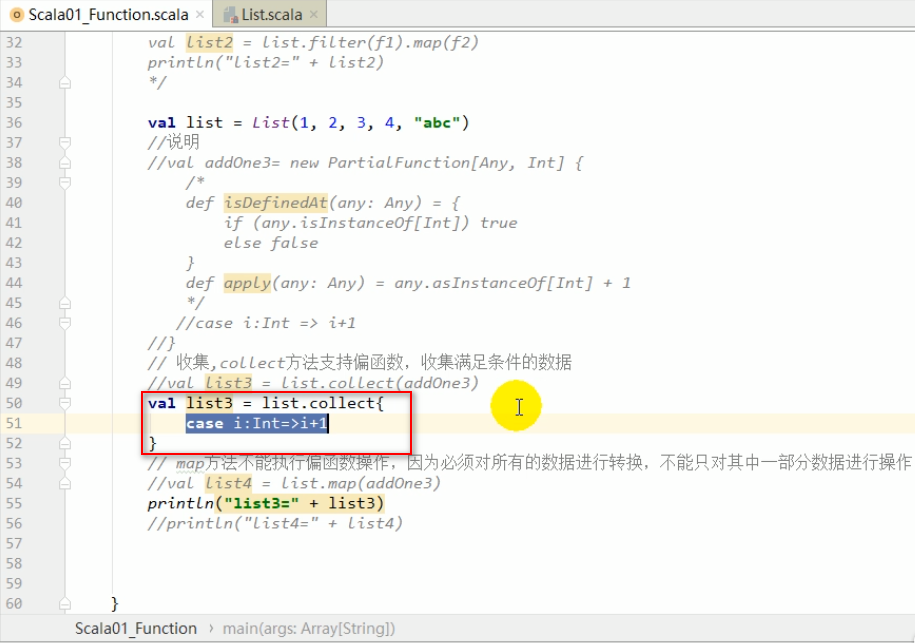
Task: Click "println" on line 55
Action: [x=180, y=503]
